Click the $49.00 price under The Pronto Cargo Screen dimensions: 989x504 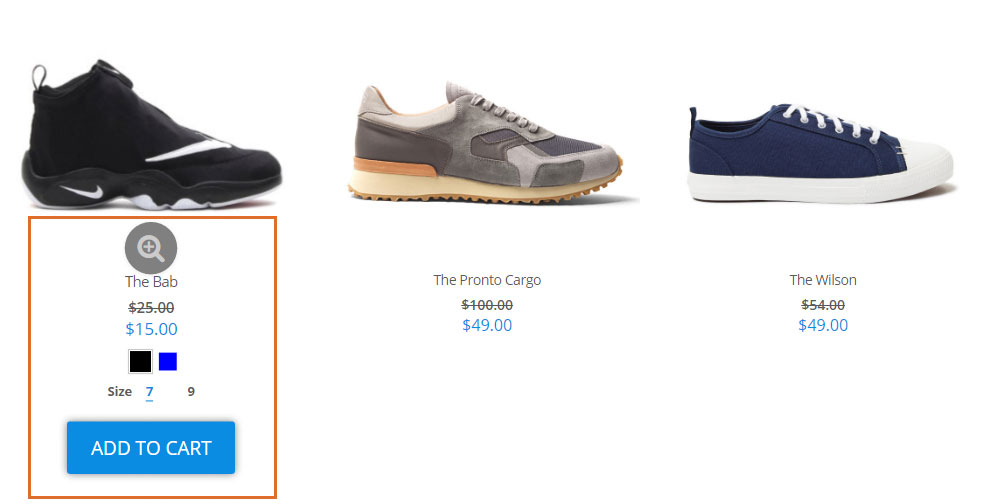coord(487,325)
